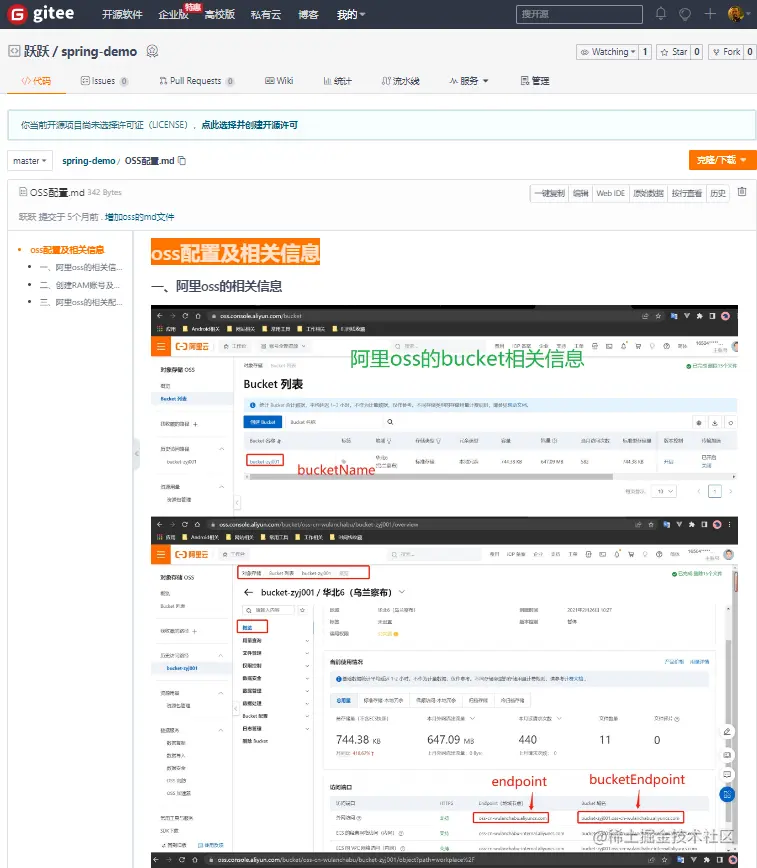Open 高校版 in top navigation
Image resolution: width=757 pixels, height=868 pixels.
(x=220, y=14)
